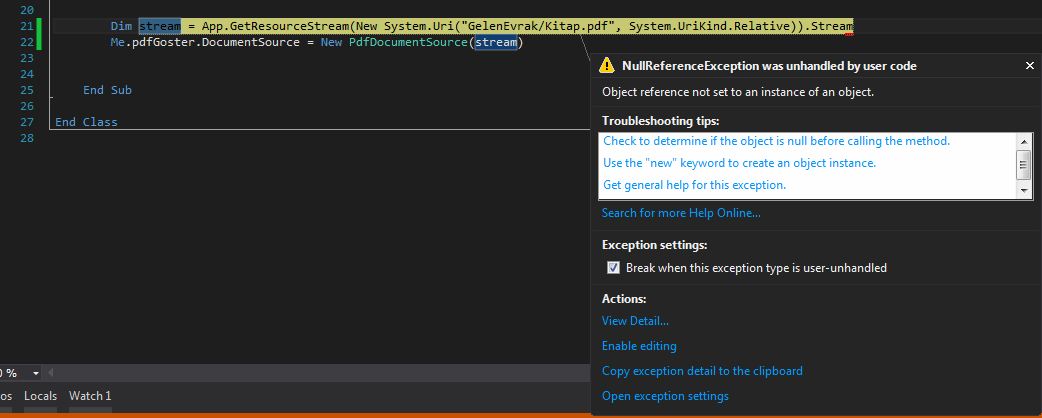Switch to the Locals tab

[41, 396]
